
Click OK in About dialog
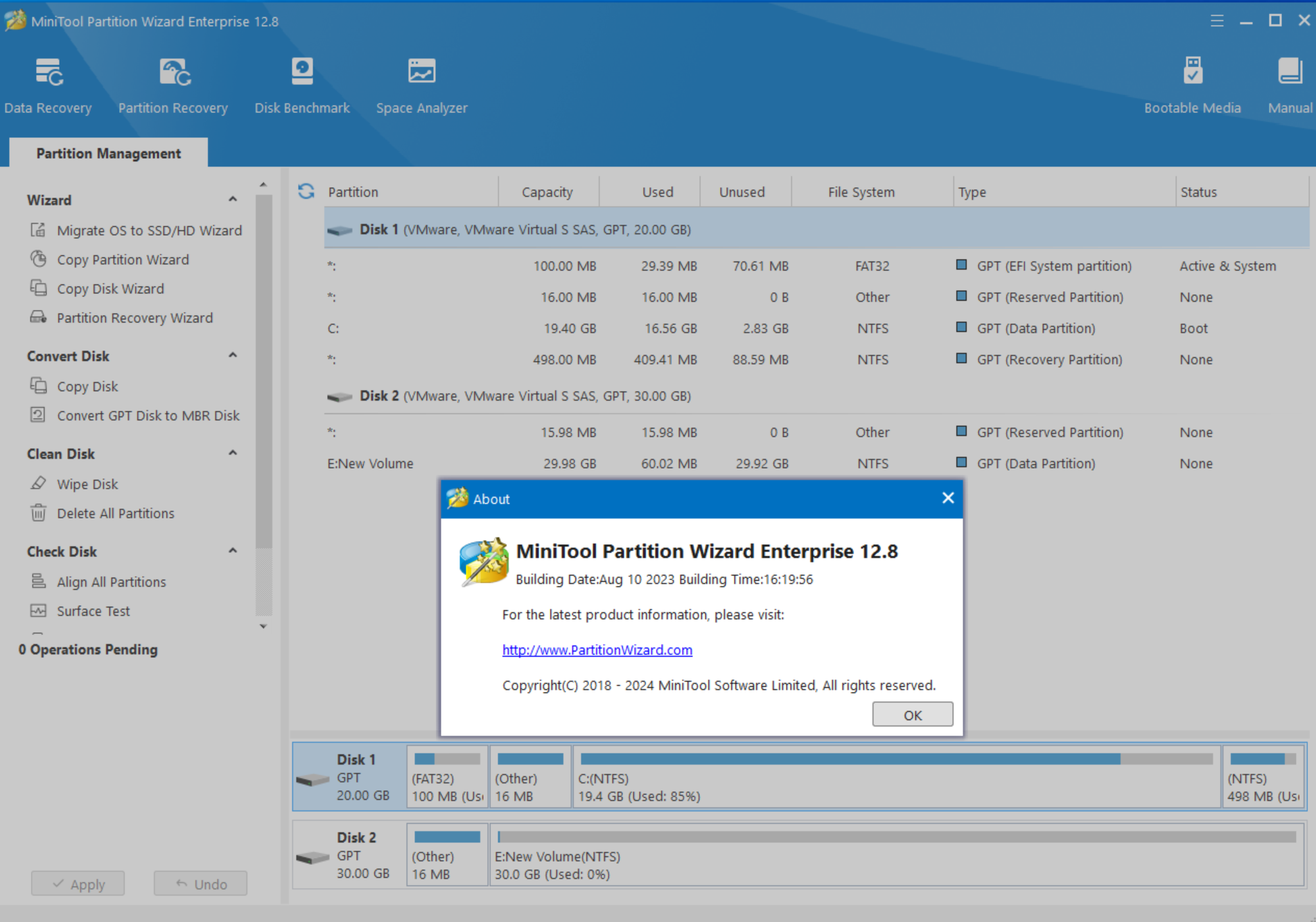(x=913, y=715)
